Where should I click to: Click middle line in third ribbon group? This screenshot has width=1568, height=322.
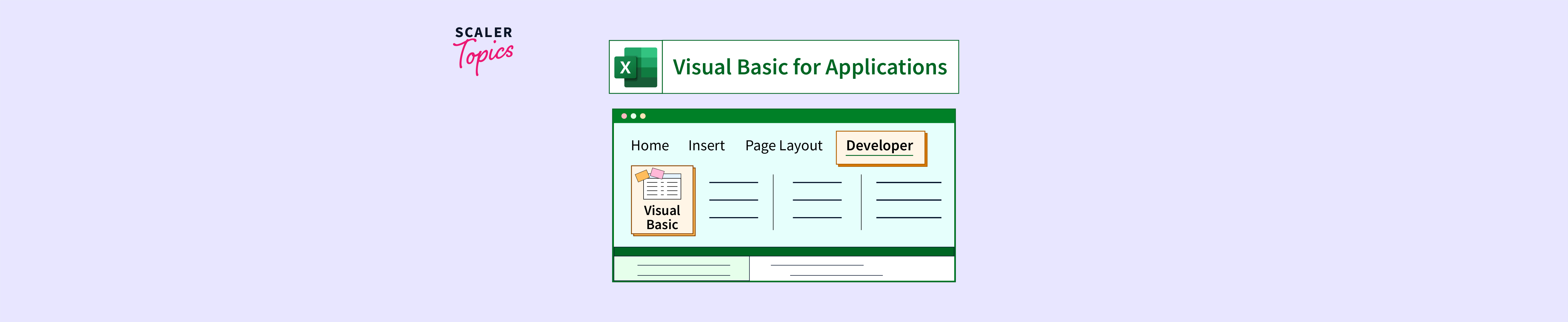(908, 200)
